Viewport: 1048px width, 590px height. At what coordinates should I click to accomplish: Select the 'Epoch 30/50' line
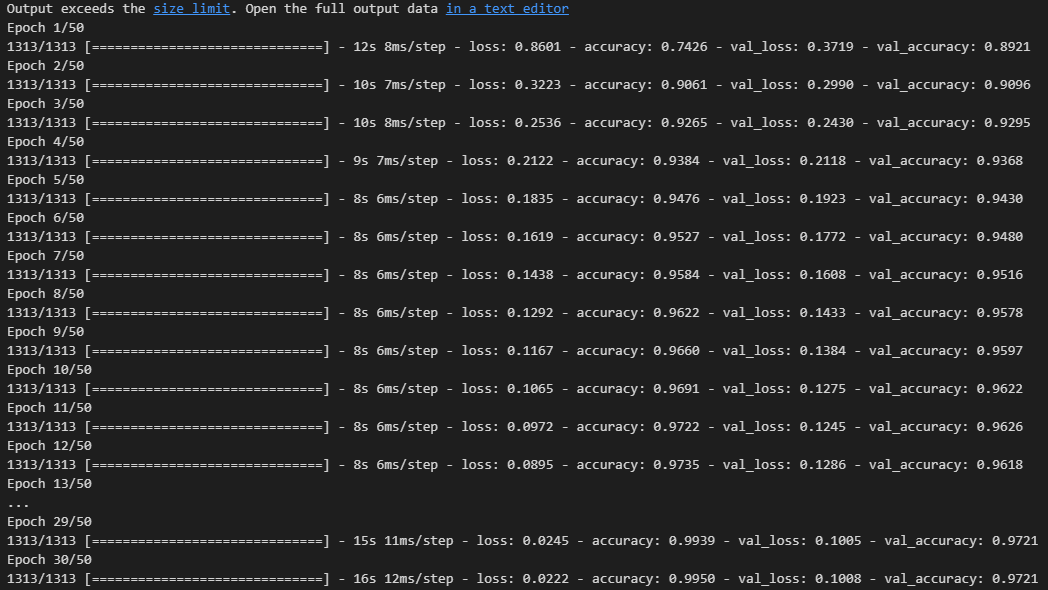[49, 560]
